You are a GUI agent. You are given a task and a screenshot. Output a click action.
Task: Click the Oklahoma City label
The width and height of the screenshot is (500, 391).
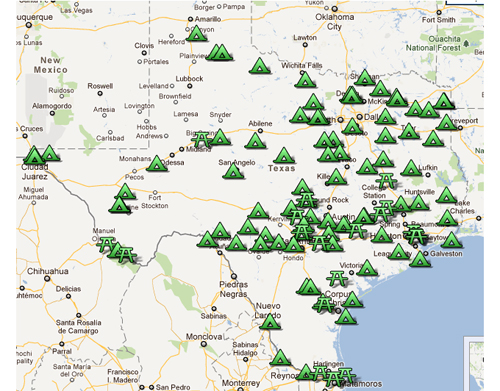pyautogui.click(x=334, y=22)
